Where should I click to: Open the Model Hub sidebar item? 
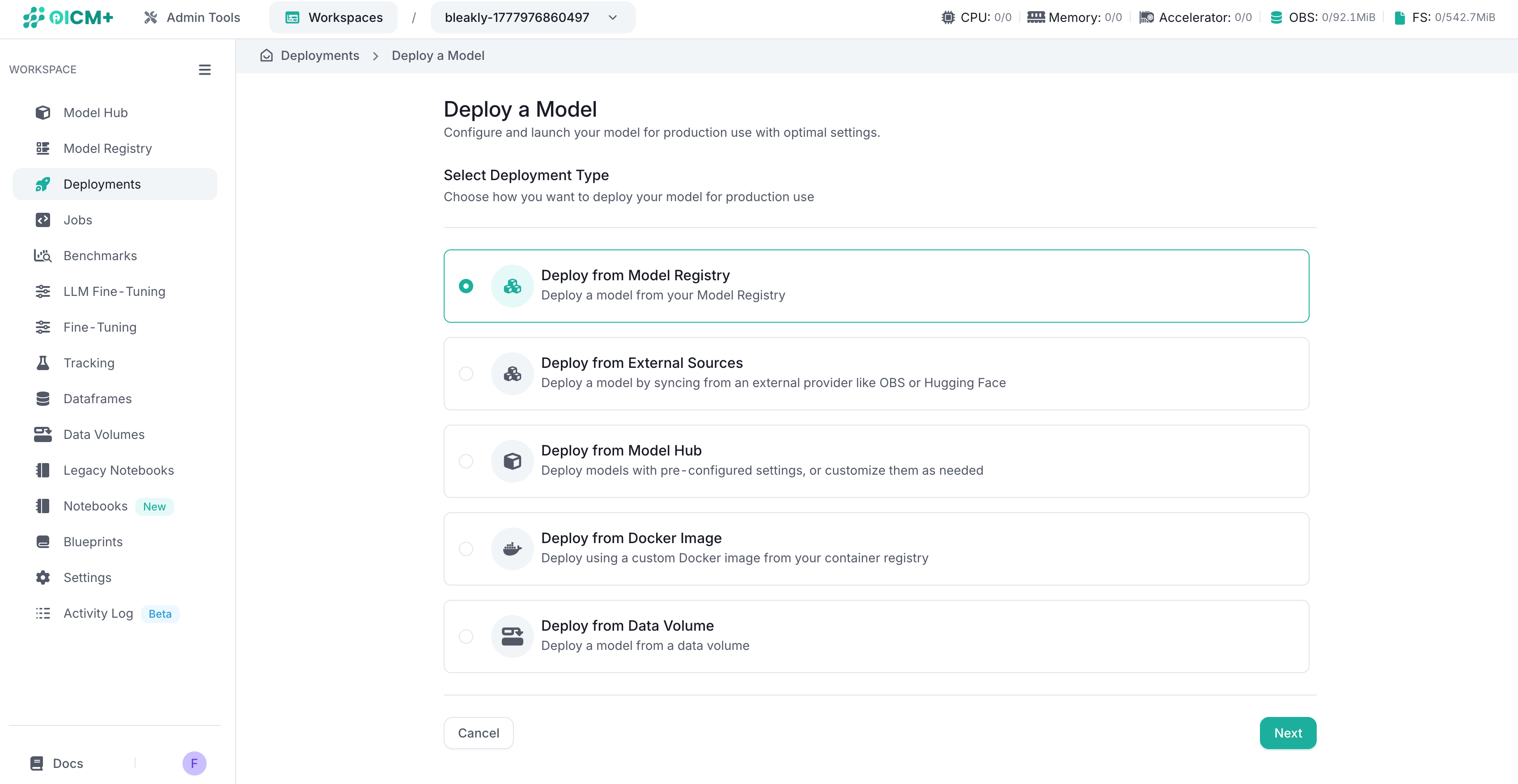[x=115, y=113]
